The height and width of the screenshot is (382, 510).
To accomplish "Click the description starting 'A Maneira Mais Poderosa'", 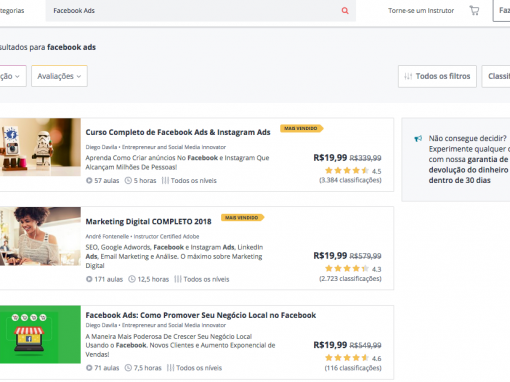I will coord(180,345).
